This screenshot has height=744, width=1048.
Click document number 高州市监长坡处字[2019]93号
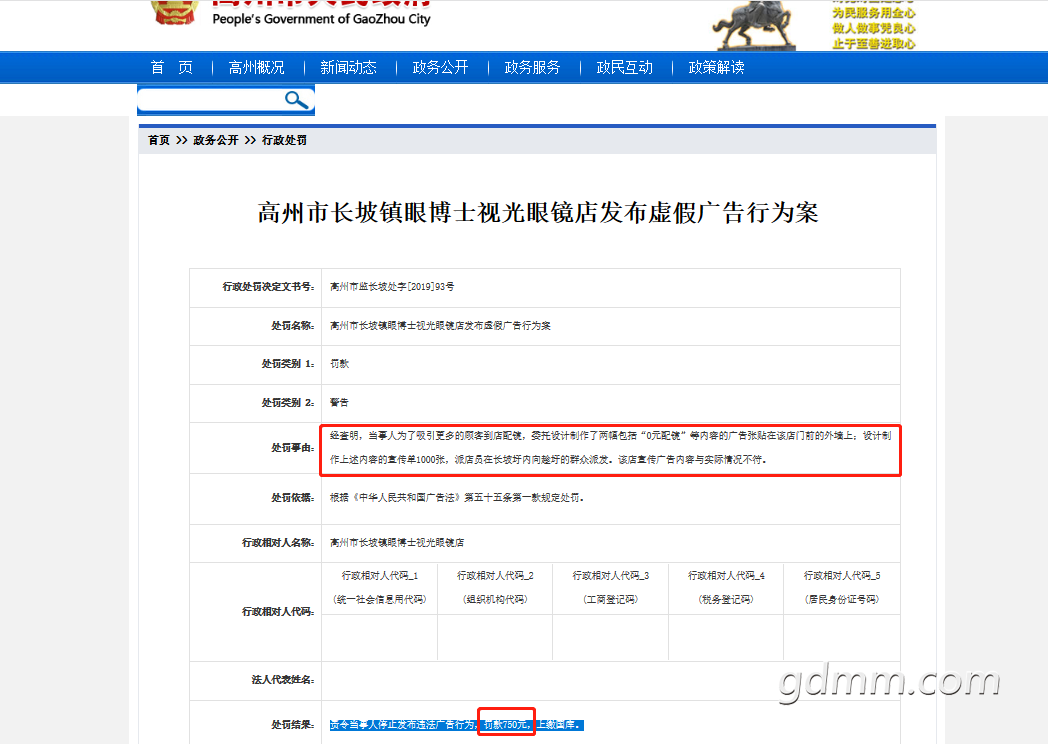point(392,287)
